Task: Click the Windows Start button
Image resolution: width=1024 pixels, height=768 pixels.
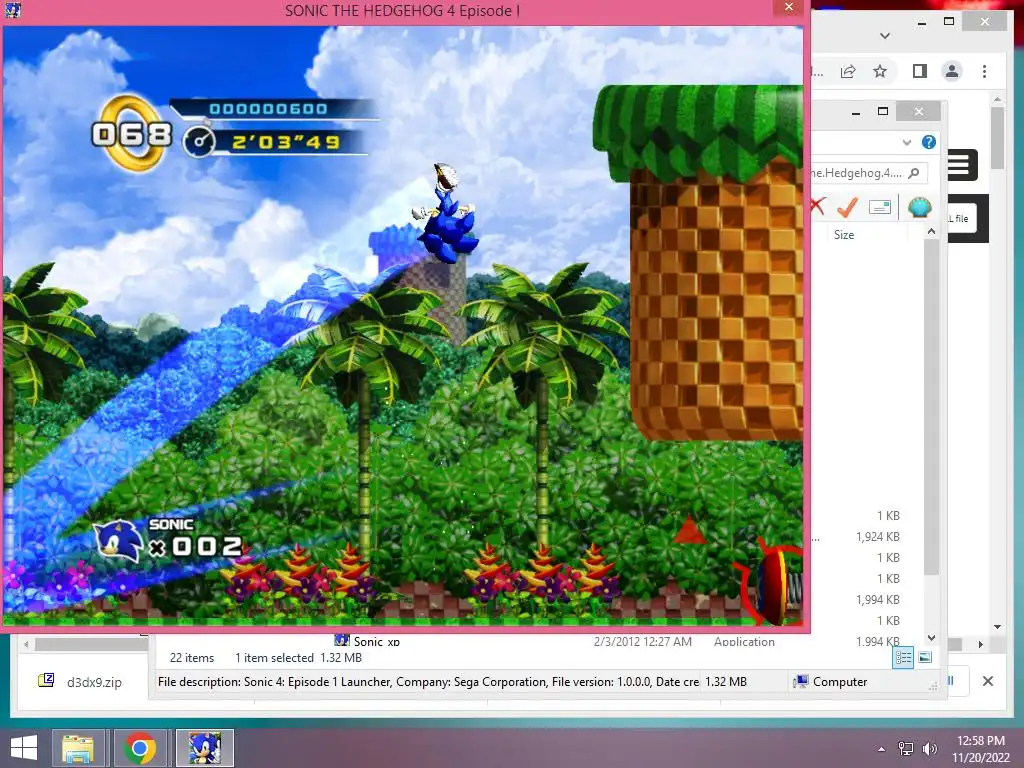Action: coord(24,748)
